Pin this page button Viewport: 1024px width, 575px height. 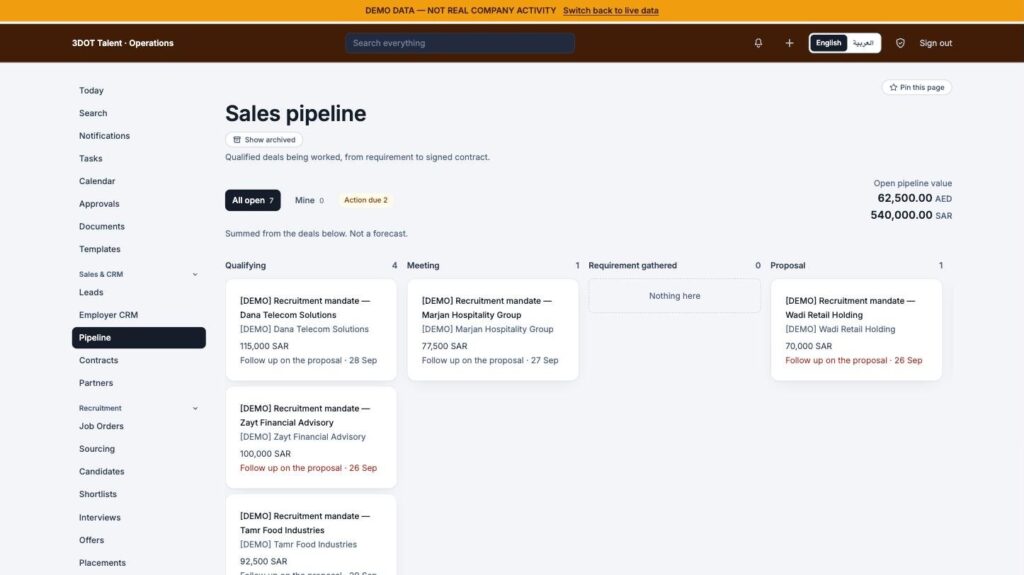916,88
